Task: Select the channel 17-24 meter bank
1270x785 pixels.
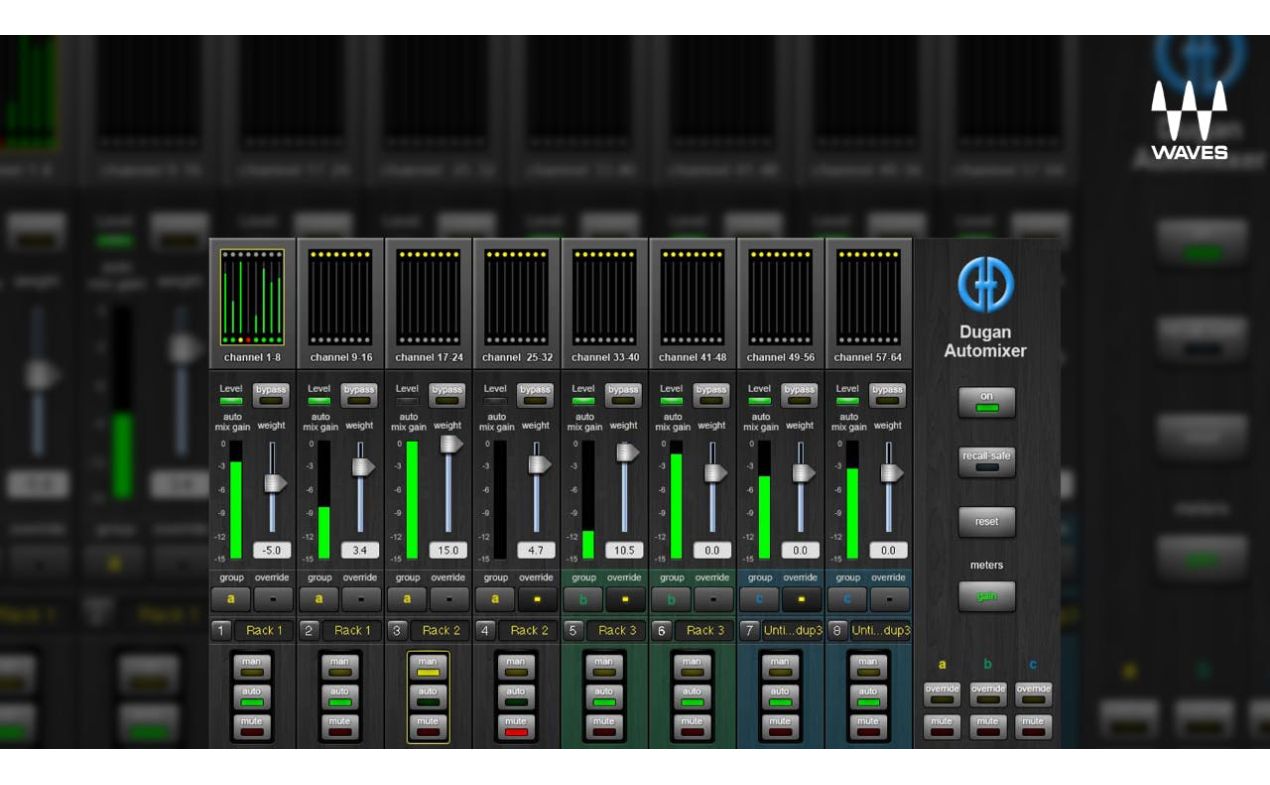Action: tap(428, 297)
